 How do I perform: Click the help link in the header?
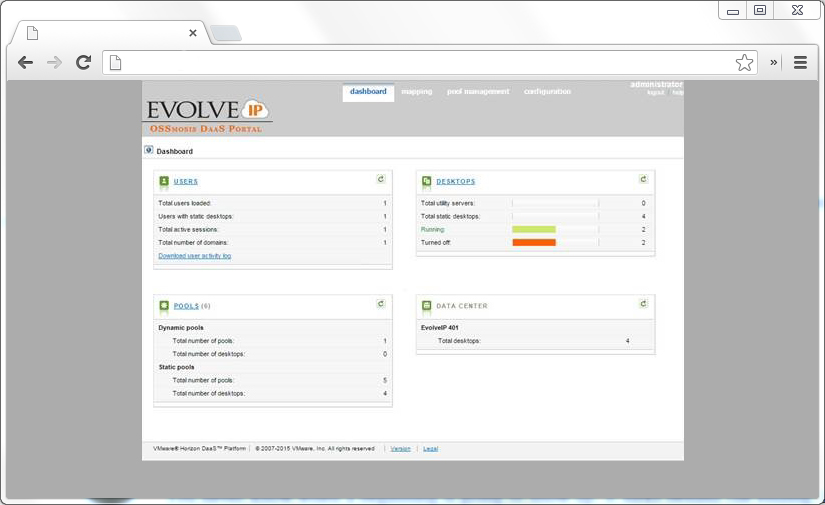click(678, 93)
